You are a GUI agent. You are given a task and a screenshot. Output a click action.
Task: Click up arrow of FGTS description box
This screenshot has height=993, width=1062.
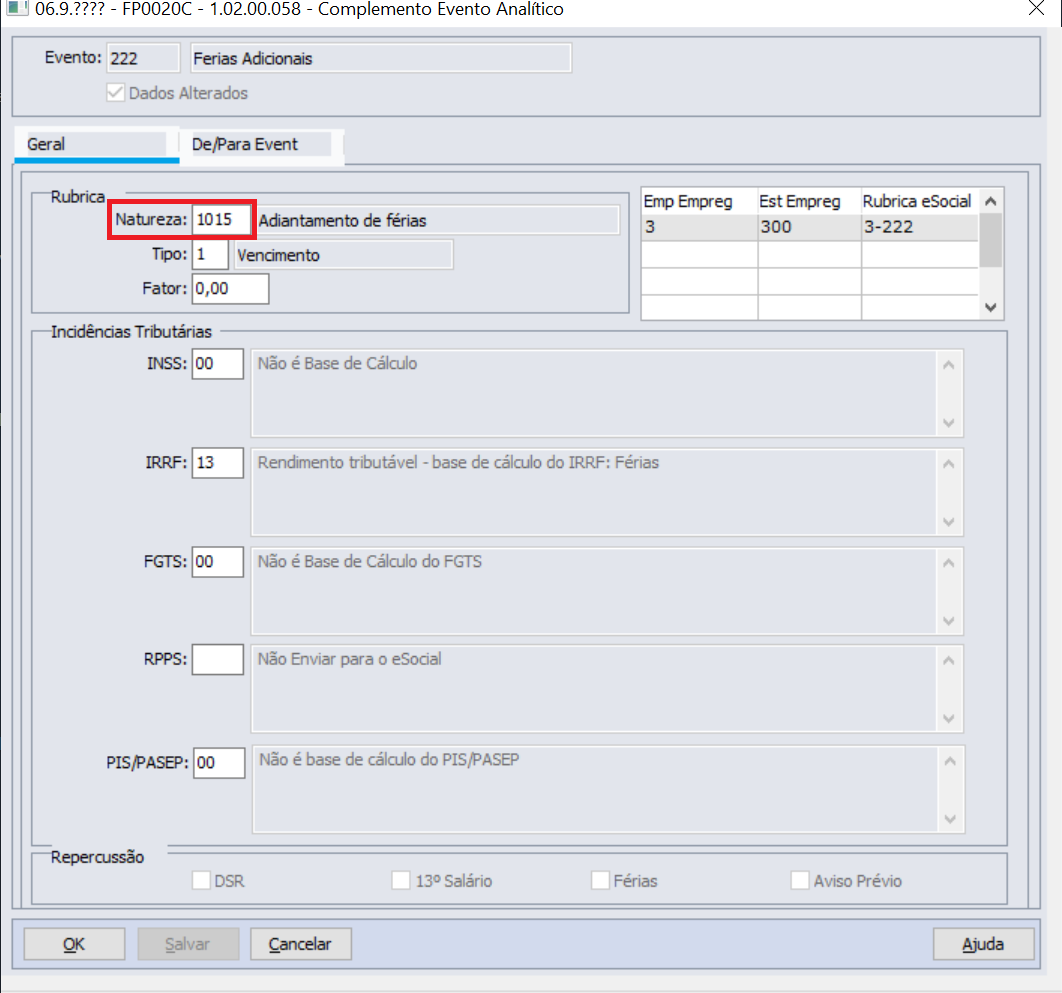[949, 563]
